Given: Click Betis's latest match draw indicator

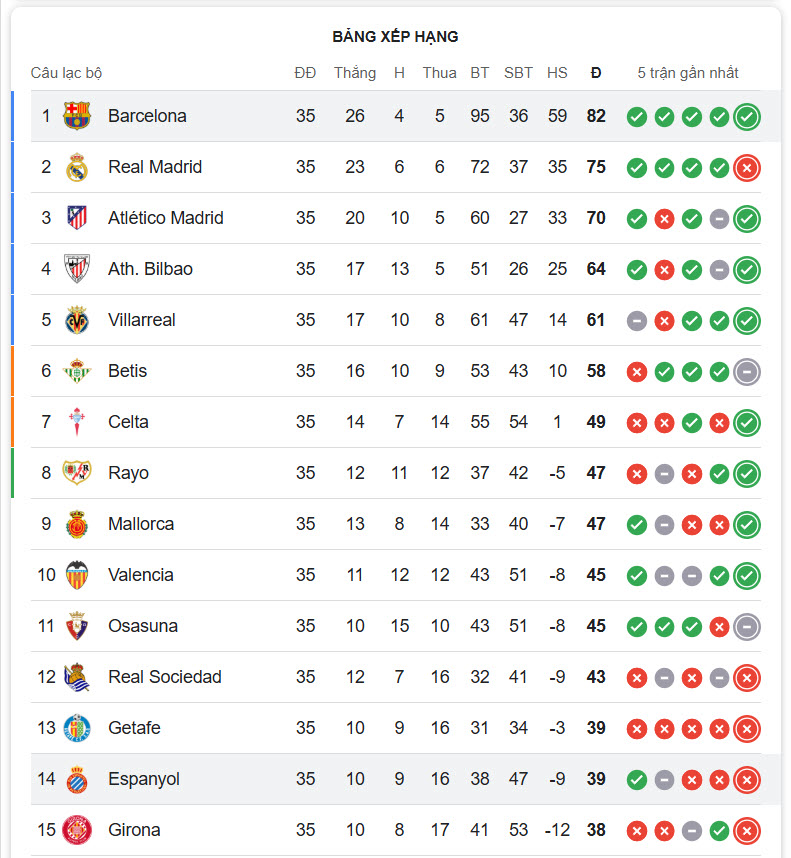Looking at the screenshot, I should (746, 372).
